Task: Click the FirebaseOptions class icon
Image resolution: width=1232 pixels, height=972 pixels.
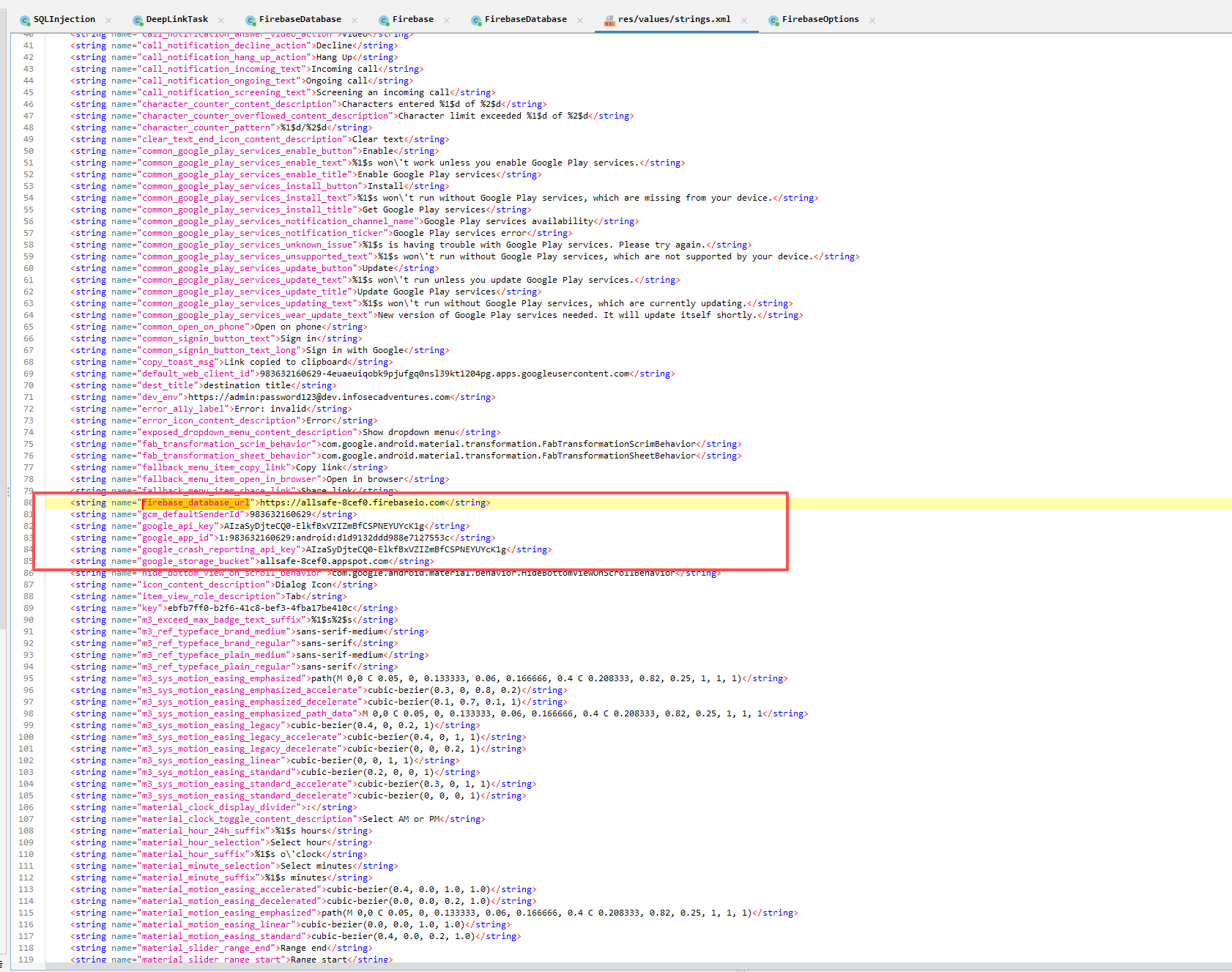Action: coord(773,21)
